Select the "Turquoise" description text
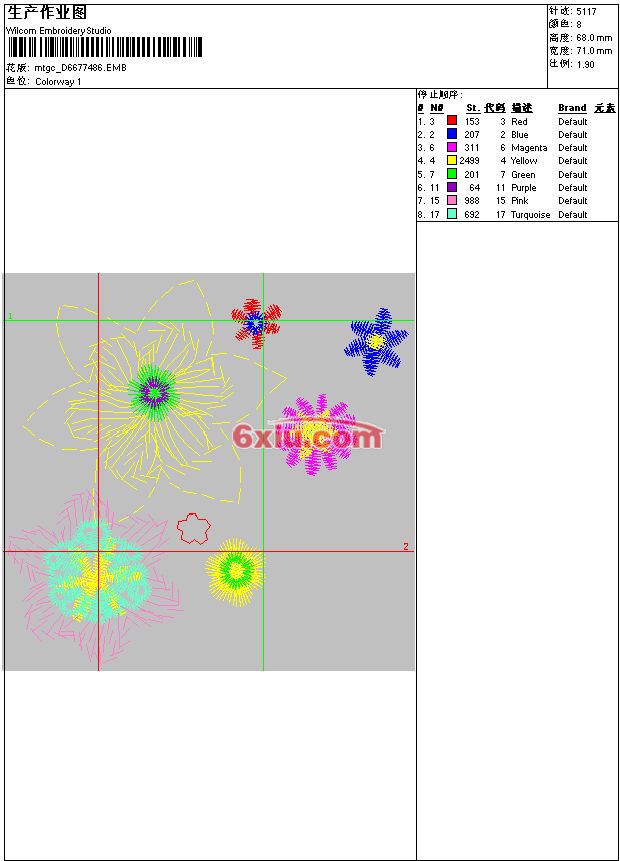Screen dimensions: 620x861 530,215
